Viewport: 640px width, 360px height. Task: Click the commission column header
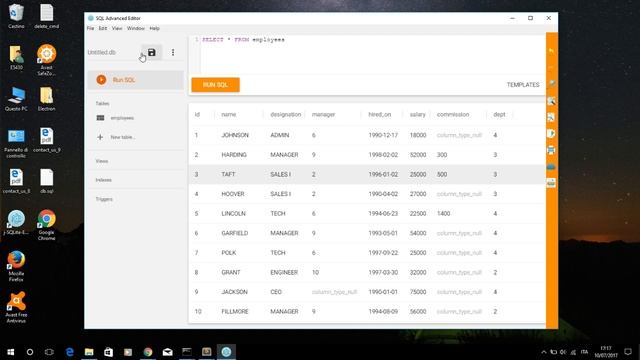pyautogui.click(x=453, y=115)
